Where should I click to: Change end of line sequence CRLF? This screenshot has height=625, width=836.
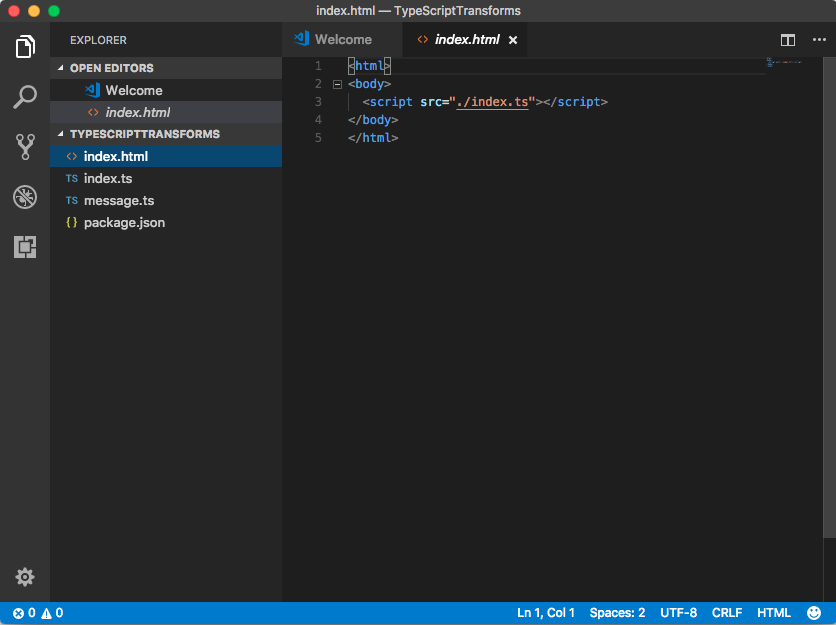pyautogui.click(x=727, y=613)
